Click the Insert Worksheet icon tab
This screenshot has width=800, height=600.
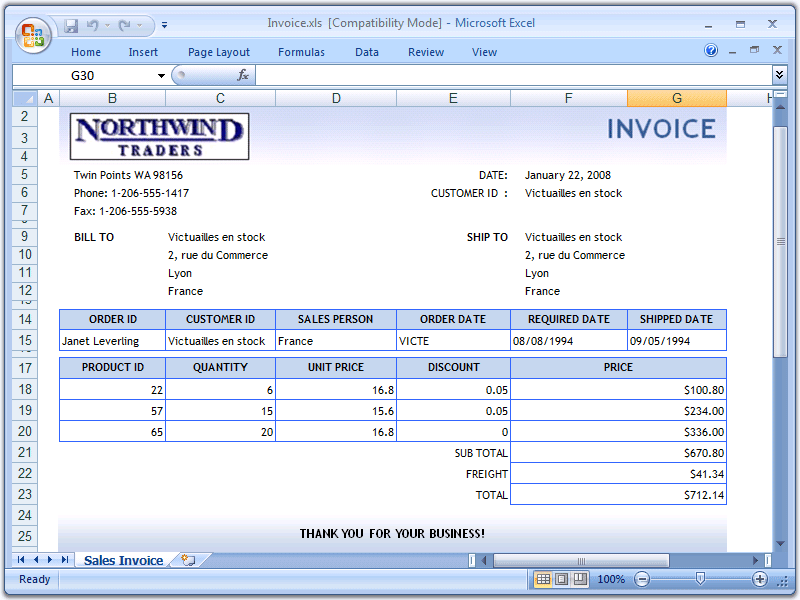188,560
